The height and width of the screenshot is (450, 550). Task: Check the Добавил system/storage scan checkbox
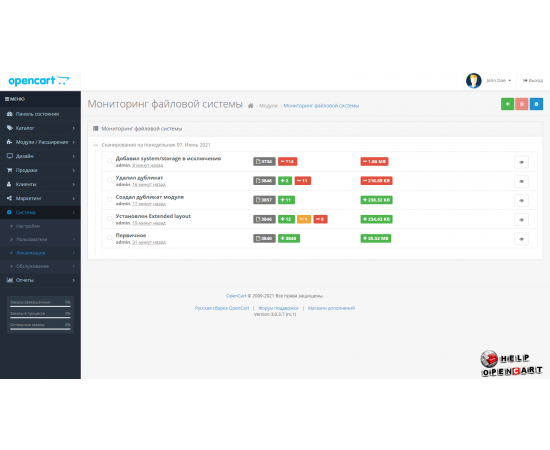coord(109,161)
